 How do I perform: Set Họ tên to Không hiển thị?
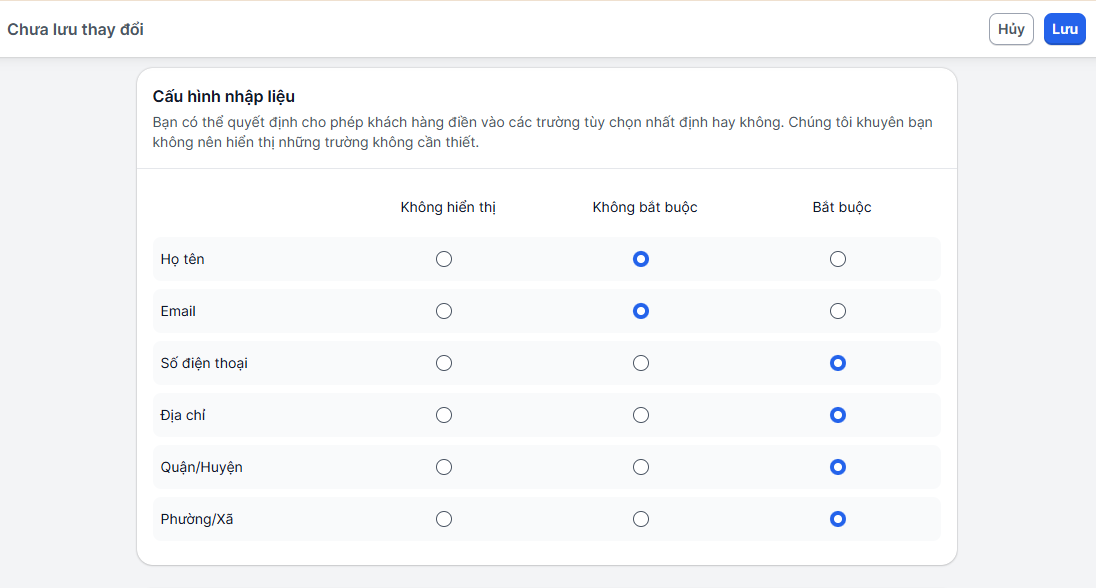tap(444, 259)
